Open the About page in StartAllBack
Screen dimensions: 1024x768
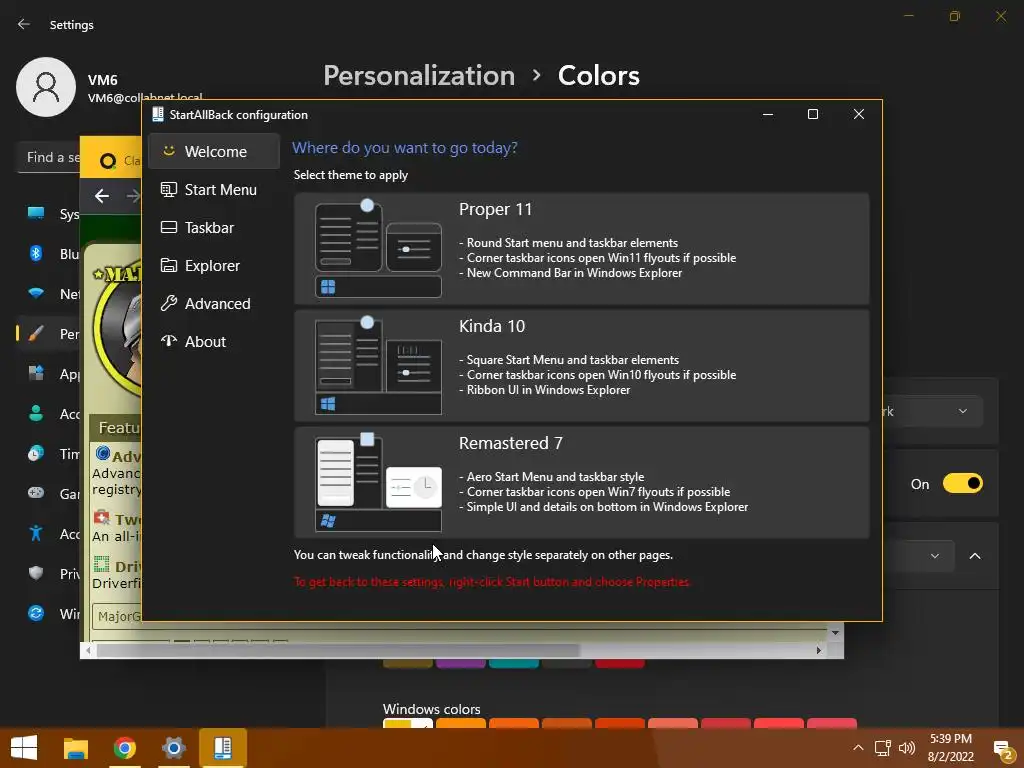click(214, 341)
